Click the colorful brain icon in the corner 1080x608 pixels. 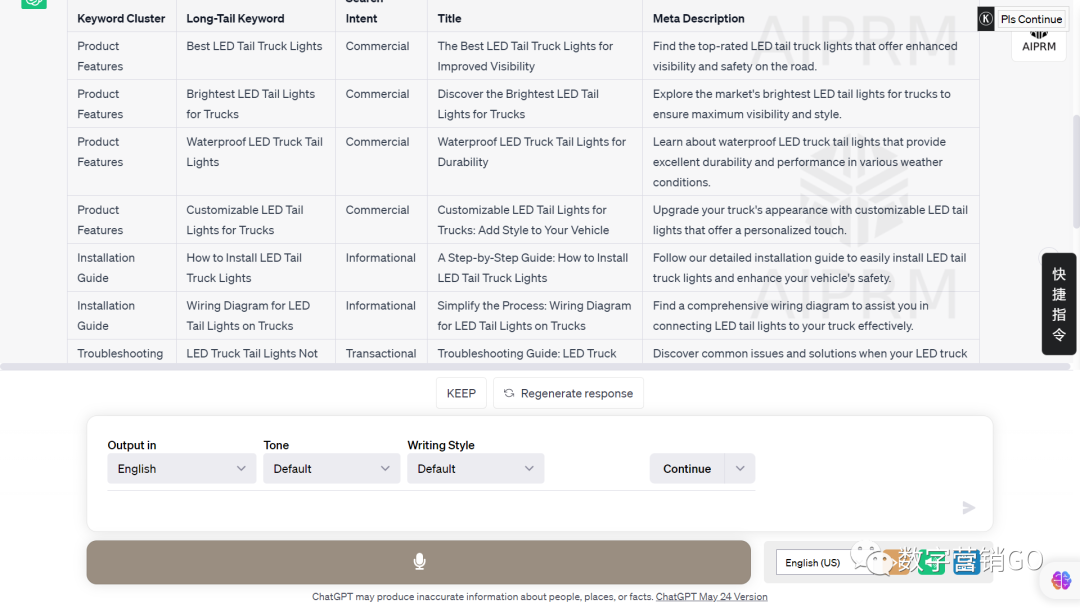(1061, 580)
